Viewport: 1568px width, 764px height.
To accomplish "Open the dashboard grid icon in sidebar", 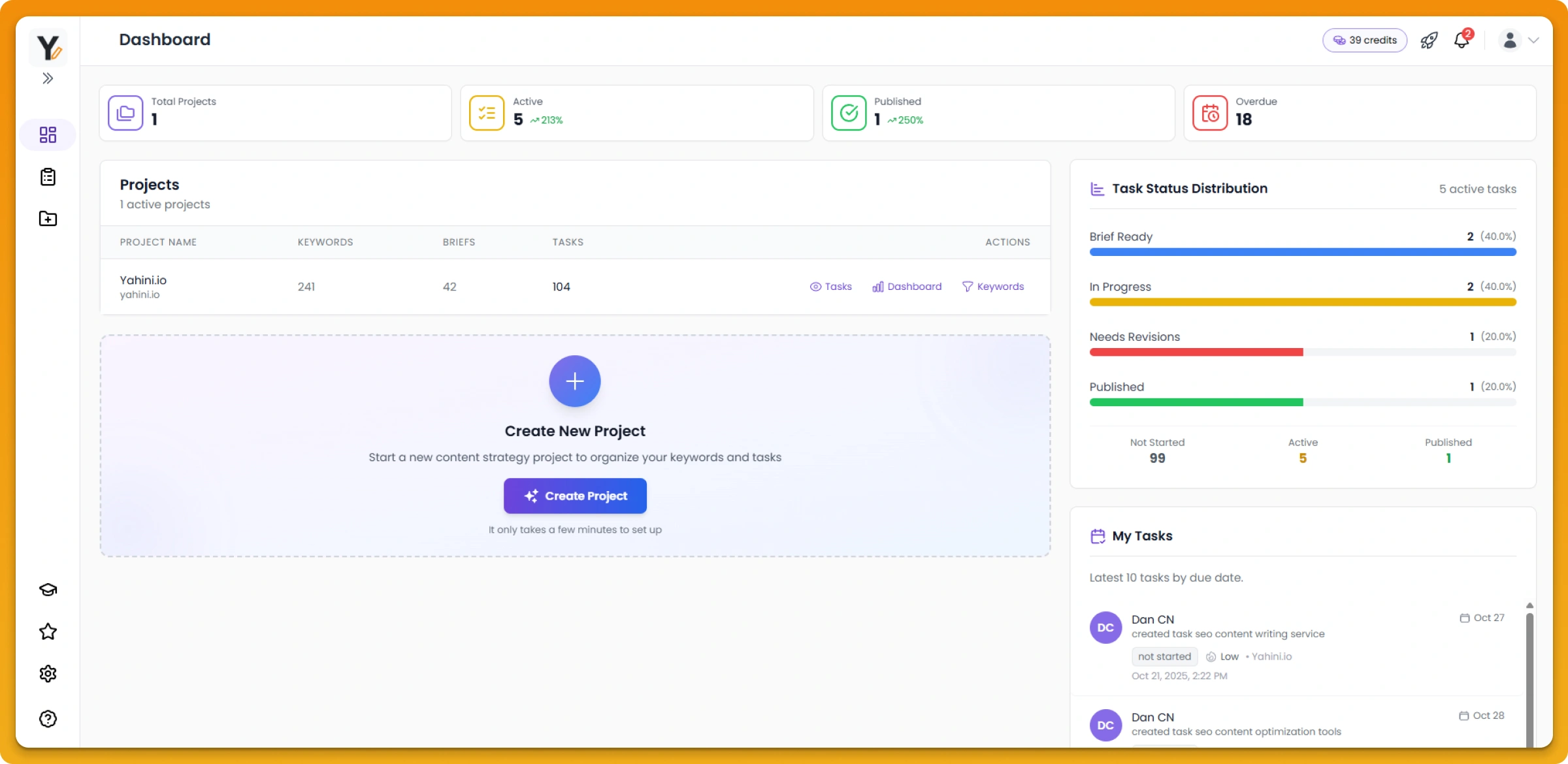I will click(48, 135).
